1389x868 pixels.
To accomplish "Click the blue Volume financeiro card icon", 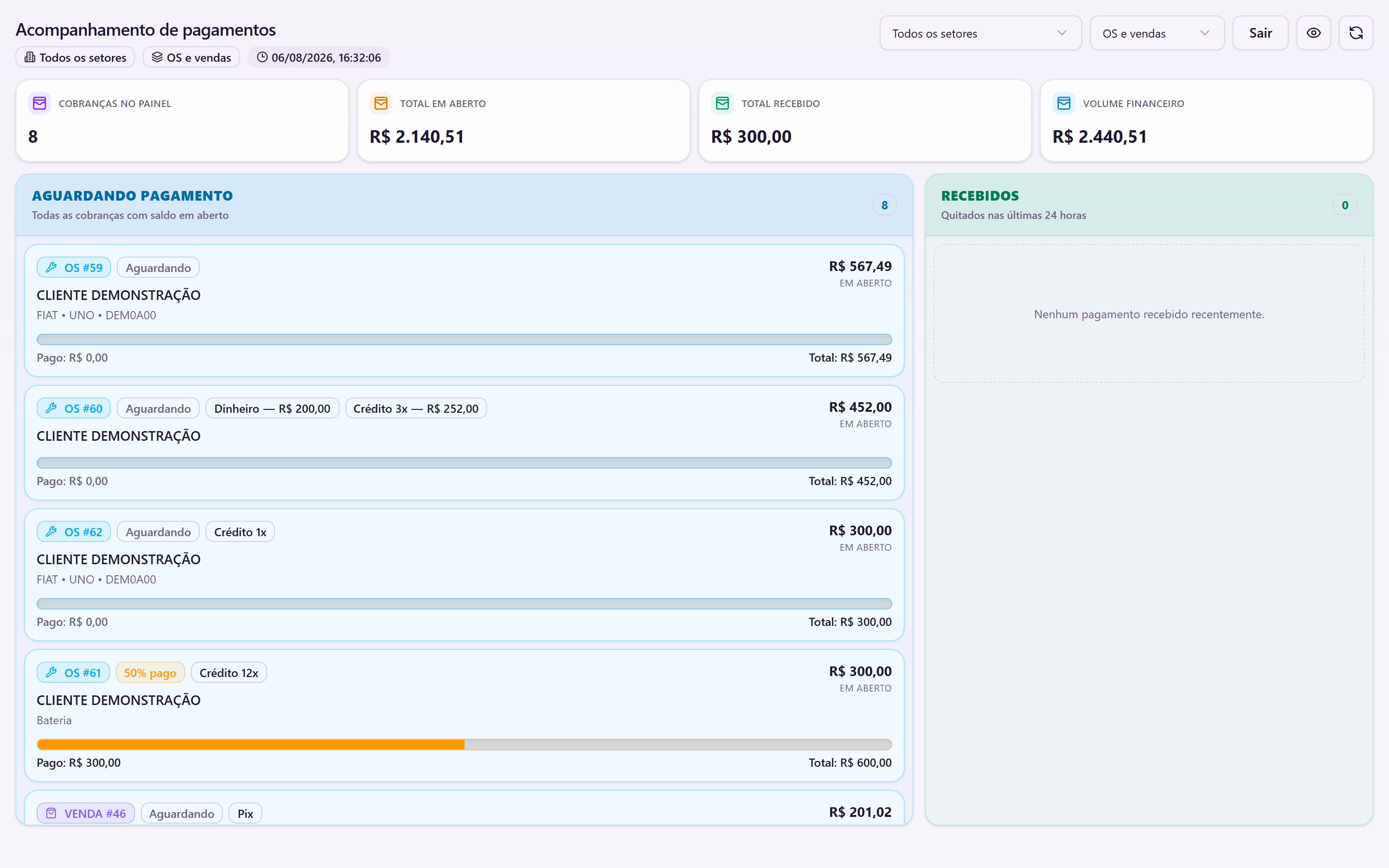I will pos(1064,103).
